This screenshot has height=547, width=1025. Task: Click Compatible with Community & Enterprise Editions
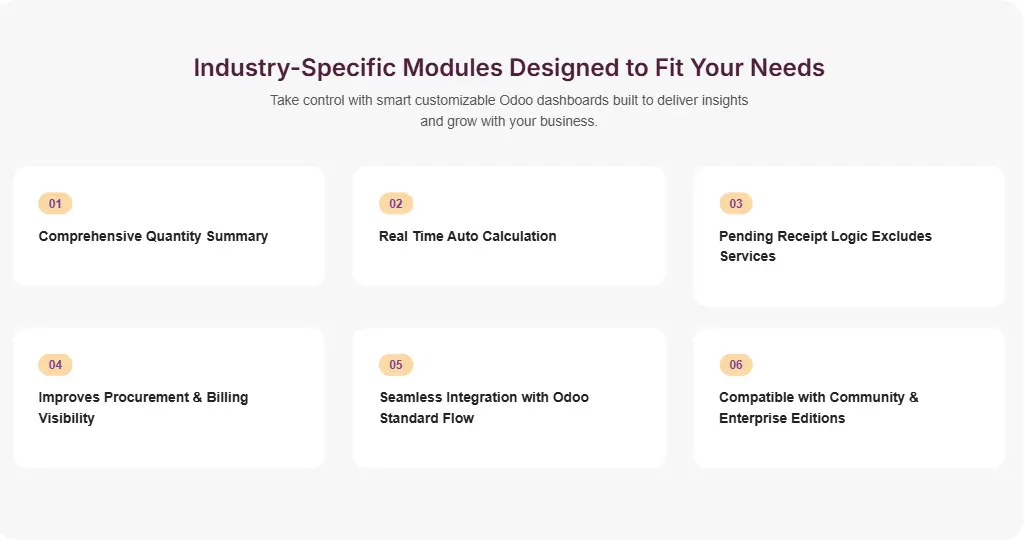tap(818, 407)
